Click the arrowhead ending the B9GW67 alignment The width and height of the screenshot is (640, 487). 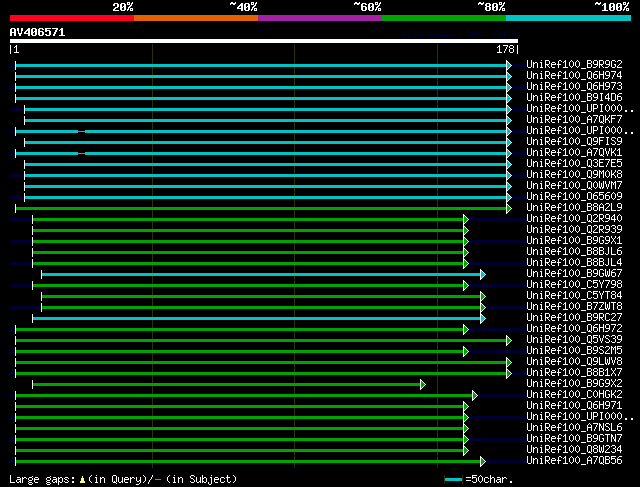tap(483, 275)
